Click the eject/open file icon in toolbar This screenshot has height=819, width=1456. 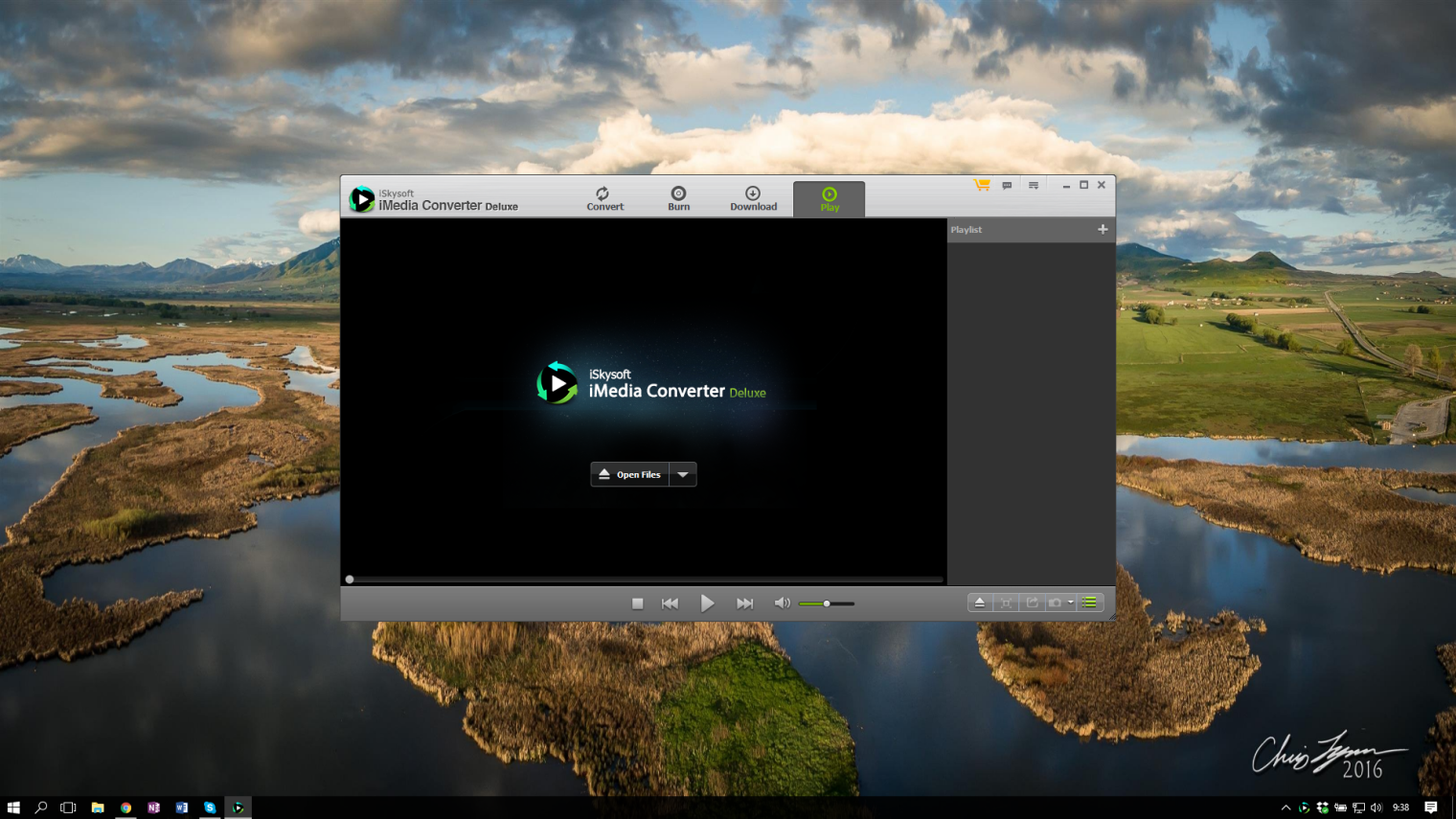(x=979, y=603)
